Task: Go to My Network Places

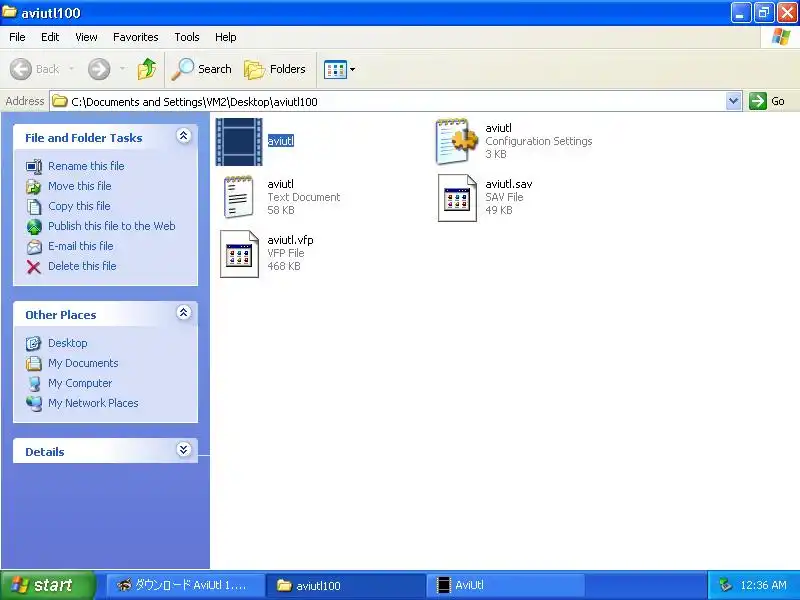Action: pos(93,403)
